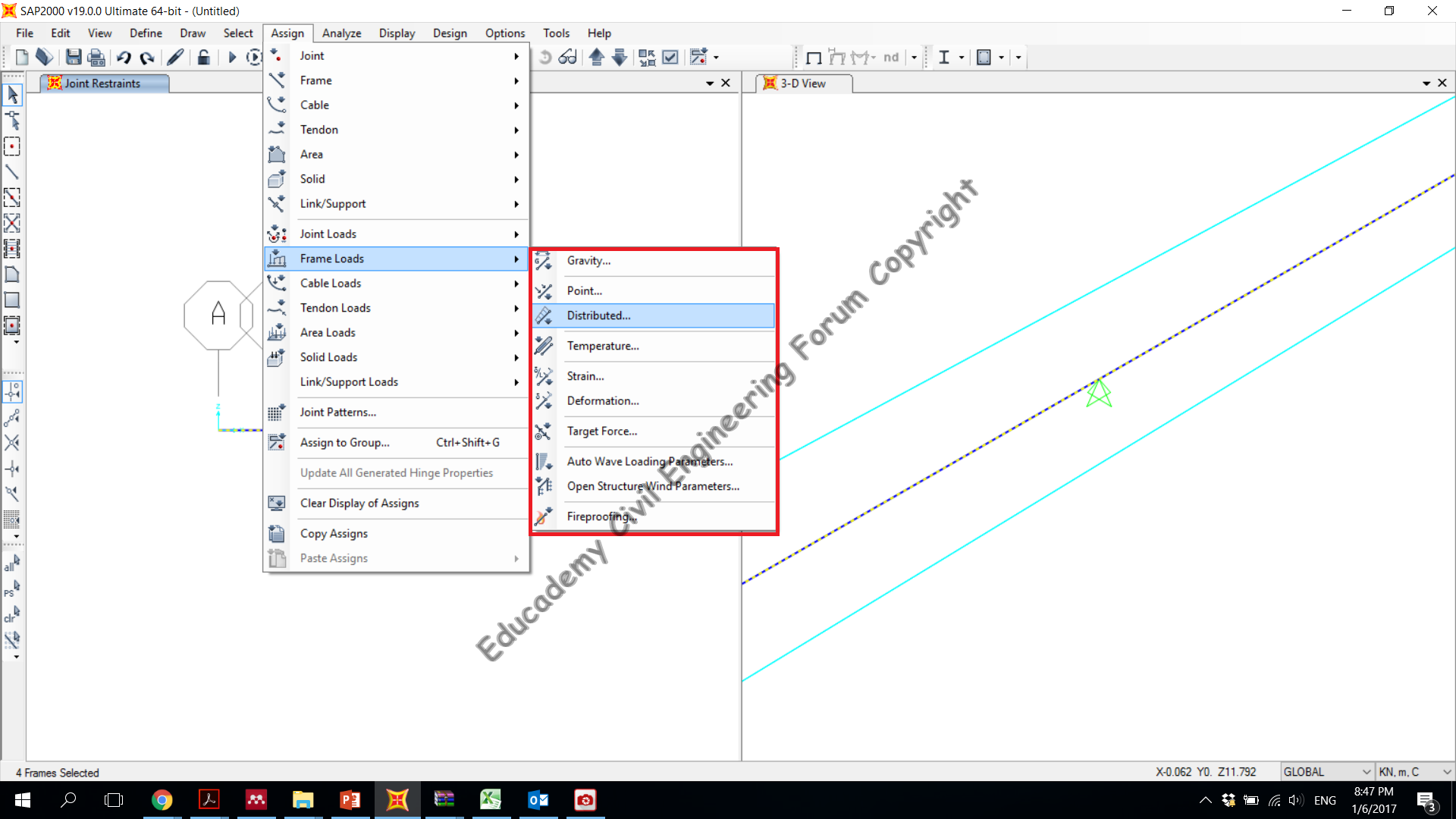Click the quick draw braces X tool

tap(12, 223)
